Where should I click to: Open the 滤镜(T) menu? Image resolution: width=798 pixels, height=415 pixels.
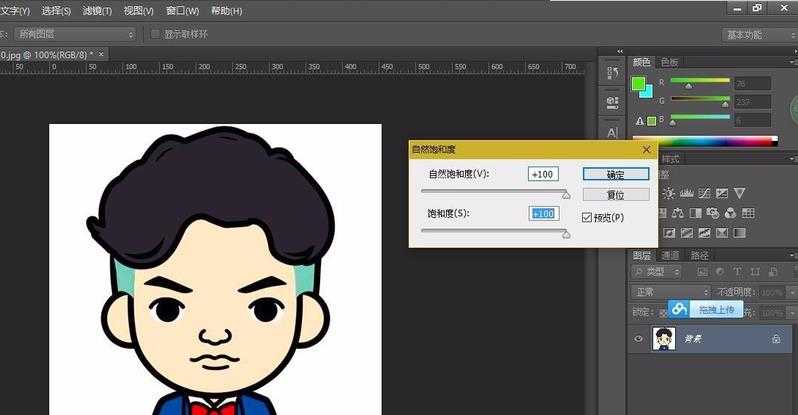pos(98,10)
